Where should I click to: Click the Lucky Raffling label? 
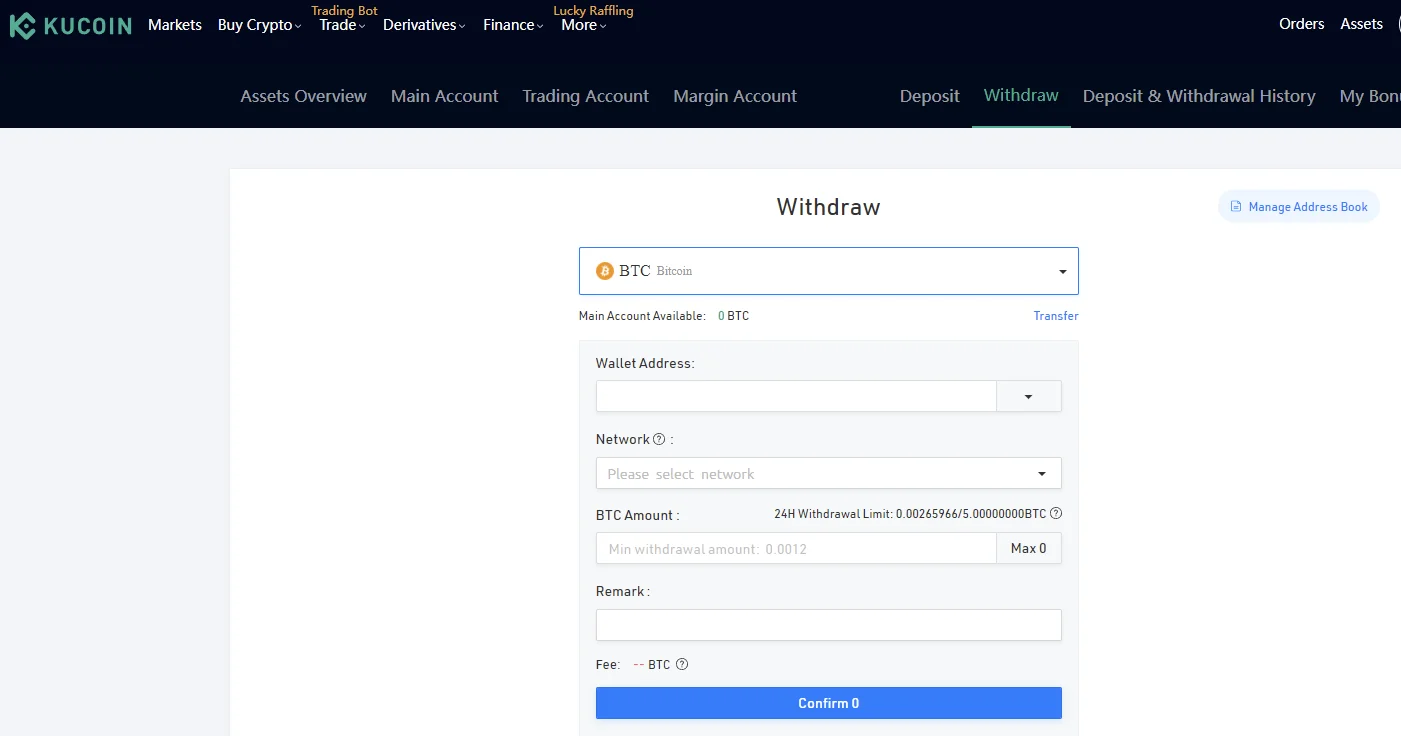pyautogui.click(x=594, y=11)
